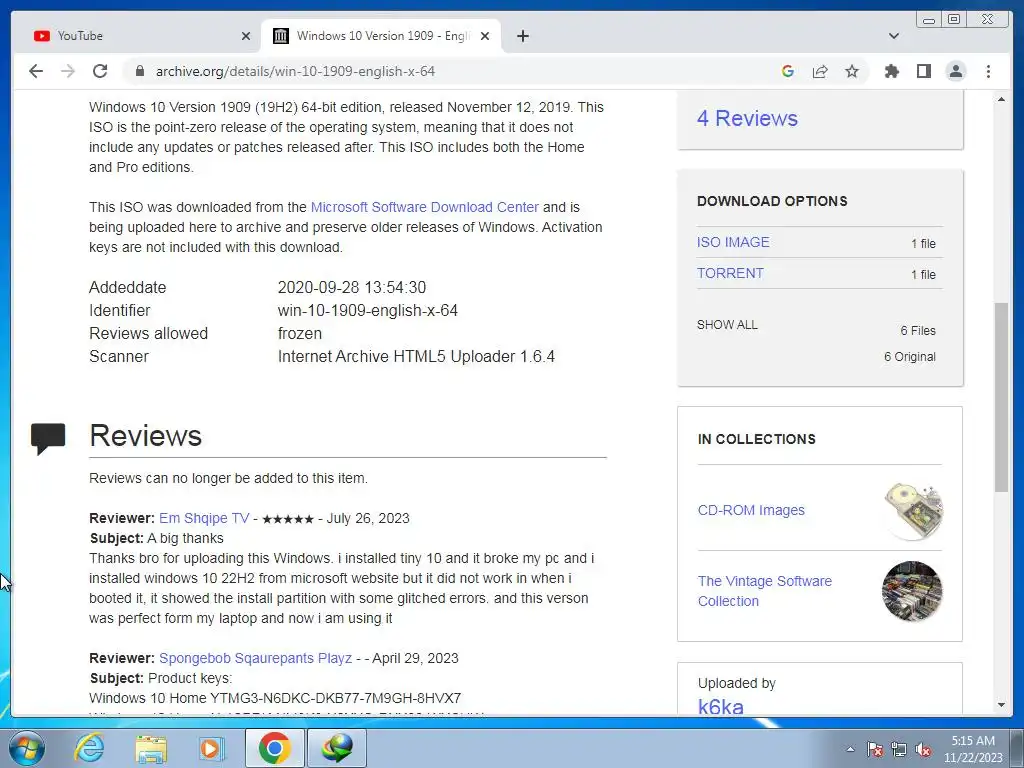Click the address bar URL
The height and width of the screenshot is (768, 1024).
coord(295,71)
